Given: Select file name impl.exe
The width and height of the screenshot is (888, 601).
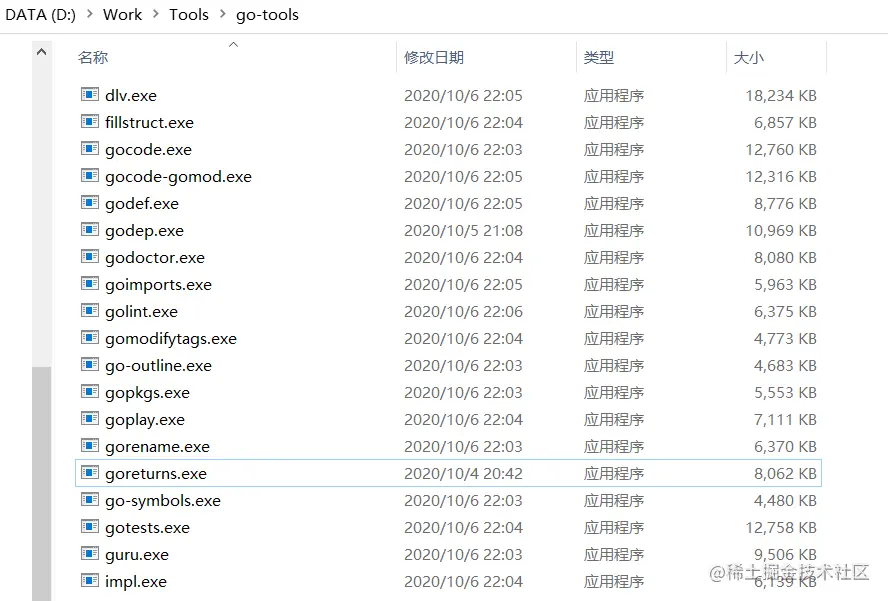Looking at the screenshot, I should click(136, 582).
